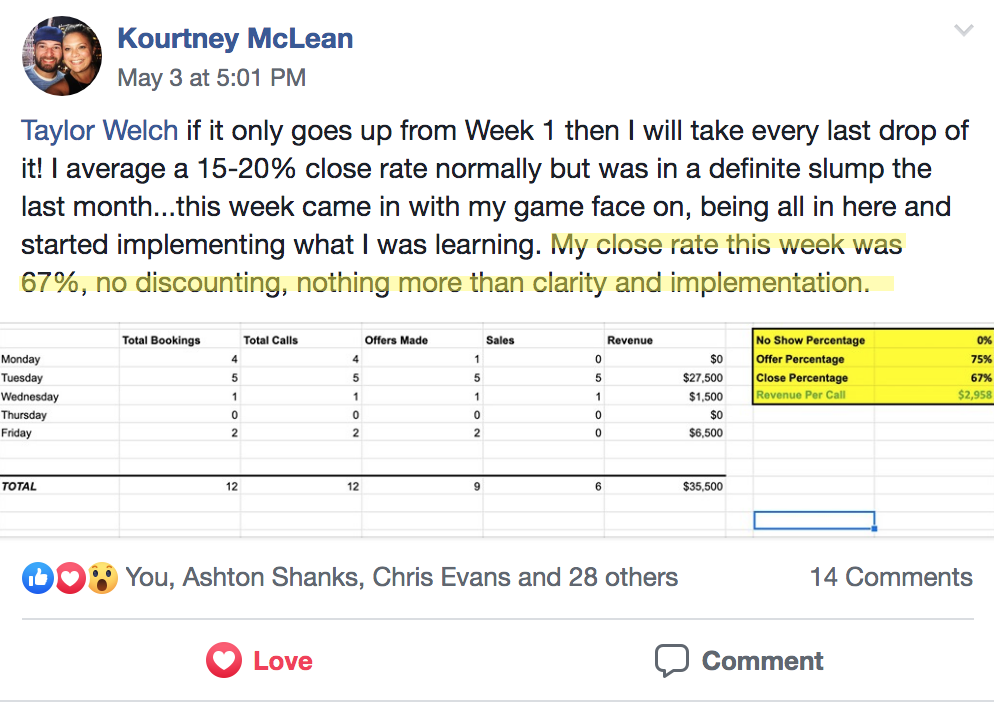Click the Taylor Welch tagged name
994x712 pixels.
[100, 130]
